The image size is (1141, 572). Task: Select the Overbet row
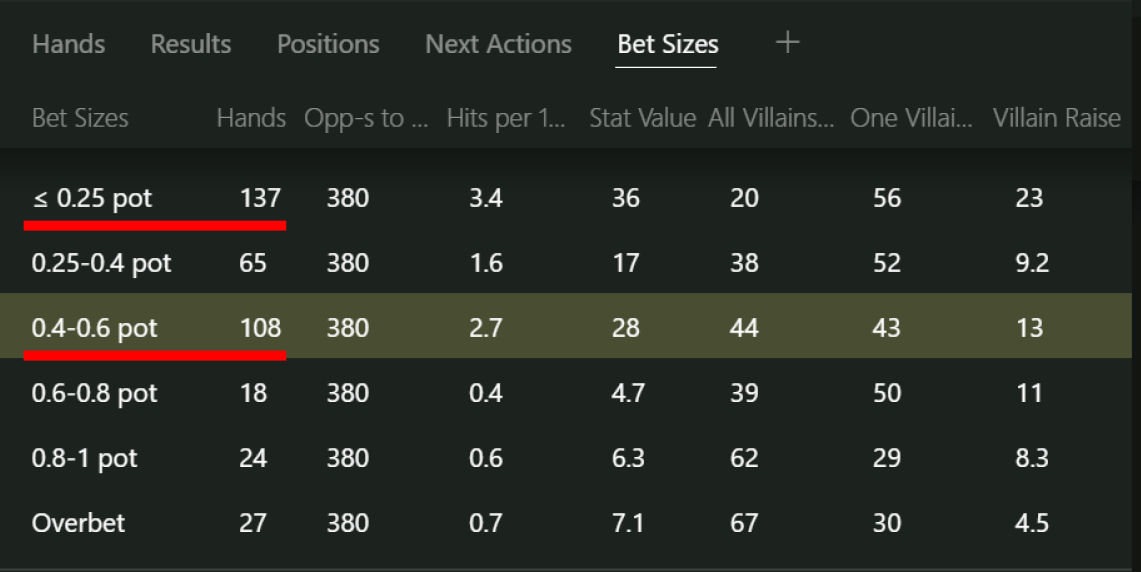coord(565,523)
